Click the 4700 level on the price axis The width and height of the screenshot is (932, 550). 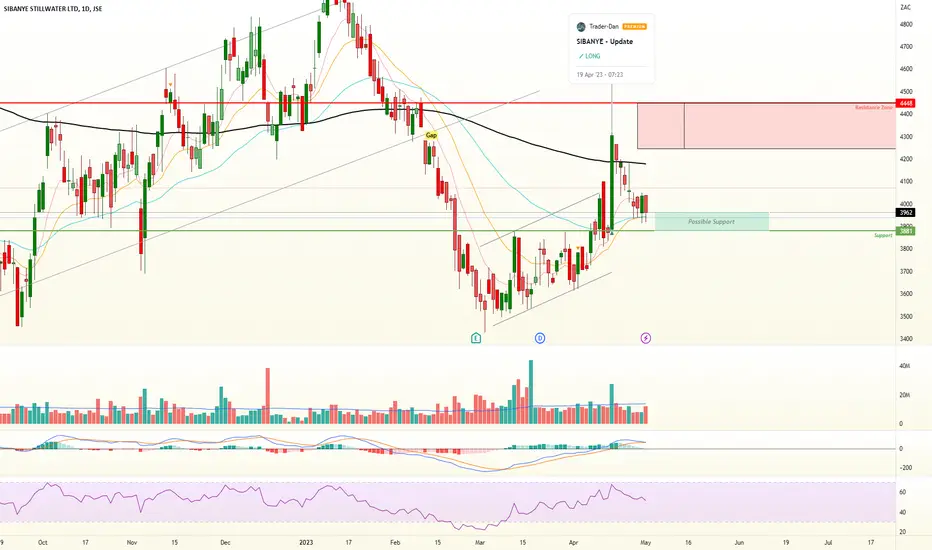pyautogui.click(x=906, y=46)
